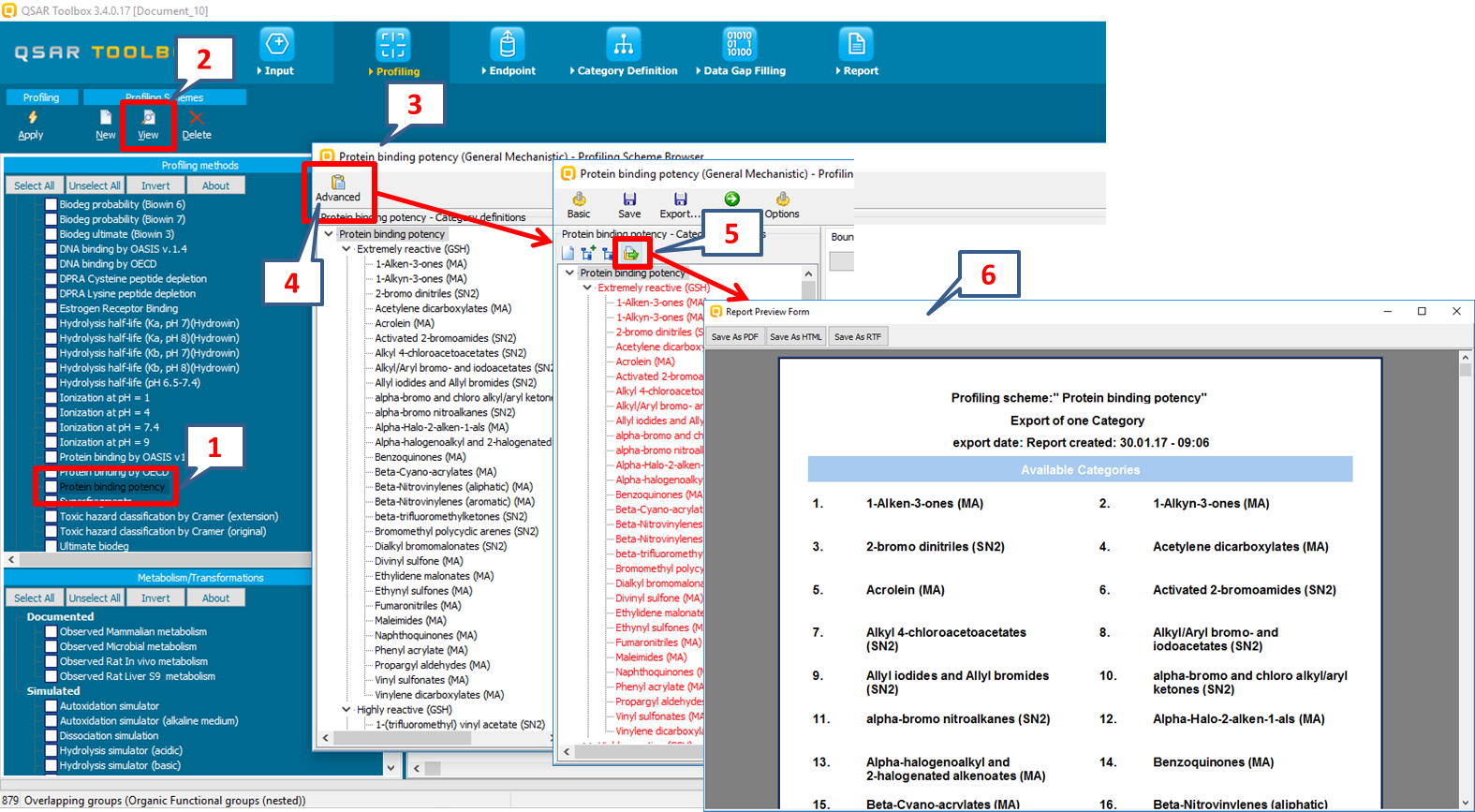Collapse Highly reactive (GSH) node
The height and width of the screenshot is (812, 1475).
coord(347,710)
